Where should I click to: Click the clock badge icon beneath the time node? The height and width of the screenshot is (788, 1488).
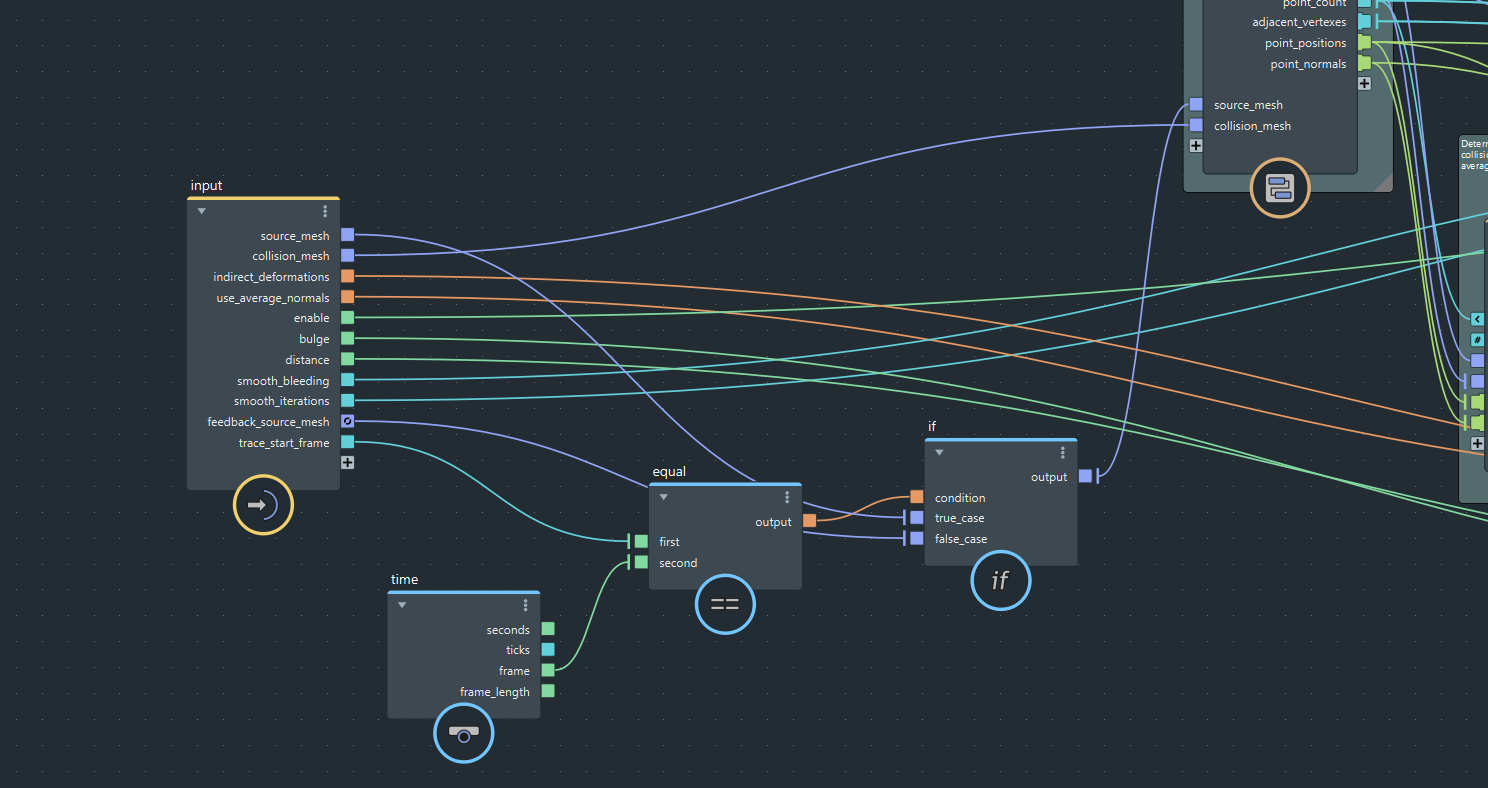pyautogui.click(x=463, y=733)
